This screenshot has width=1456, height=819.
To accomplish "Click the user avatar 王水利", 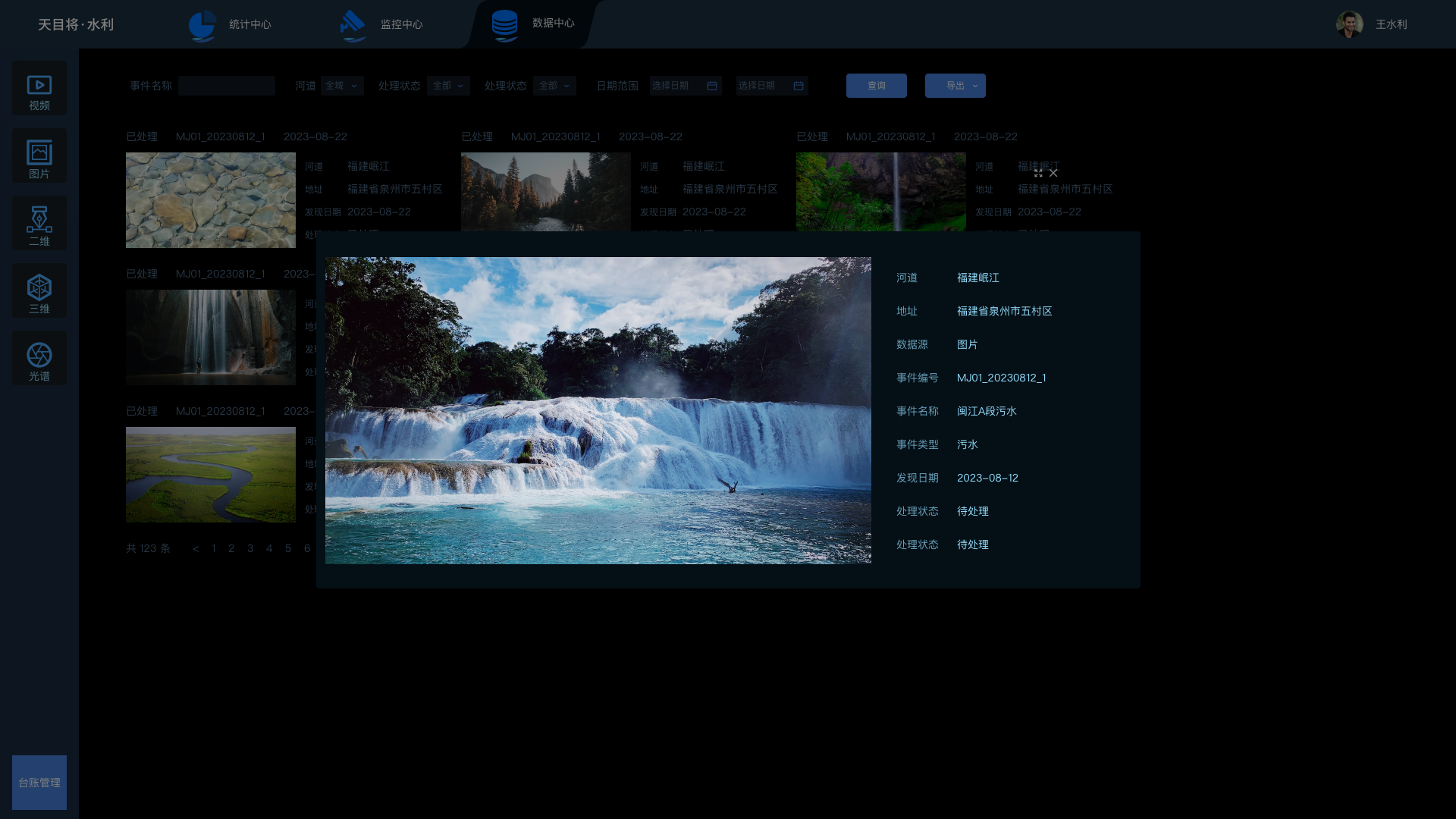I will [1349, 24].
